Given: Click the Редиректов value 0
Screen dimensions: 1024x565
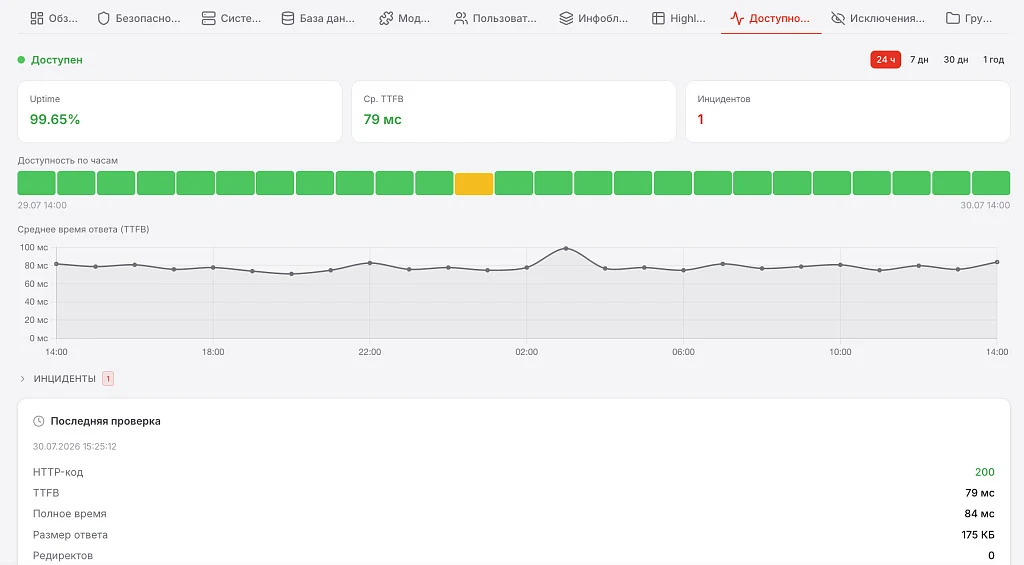Looking at the screenshot, I should tap(991, 556).
